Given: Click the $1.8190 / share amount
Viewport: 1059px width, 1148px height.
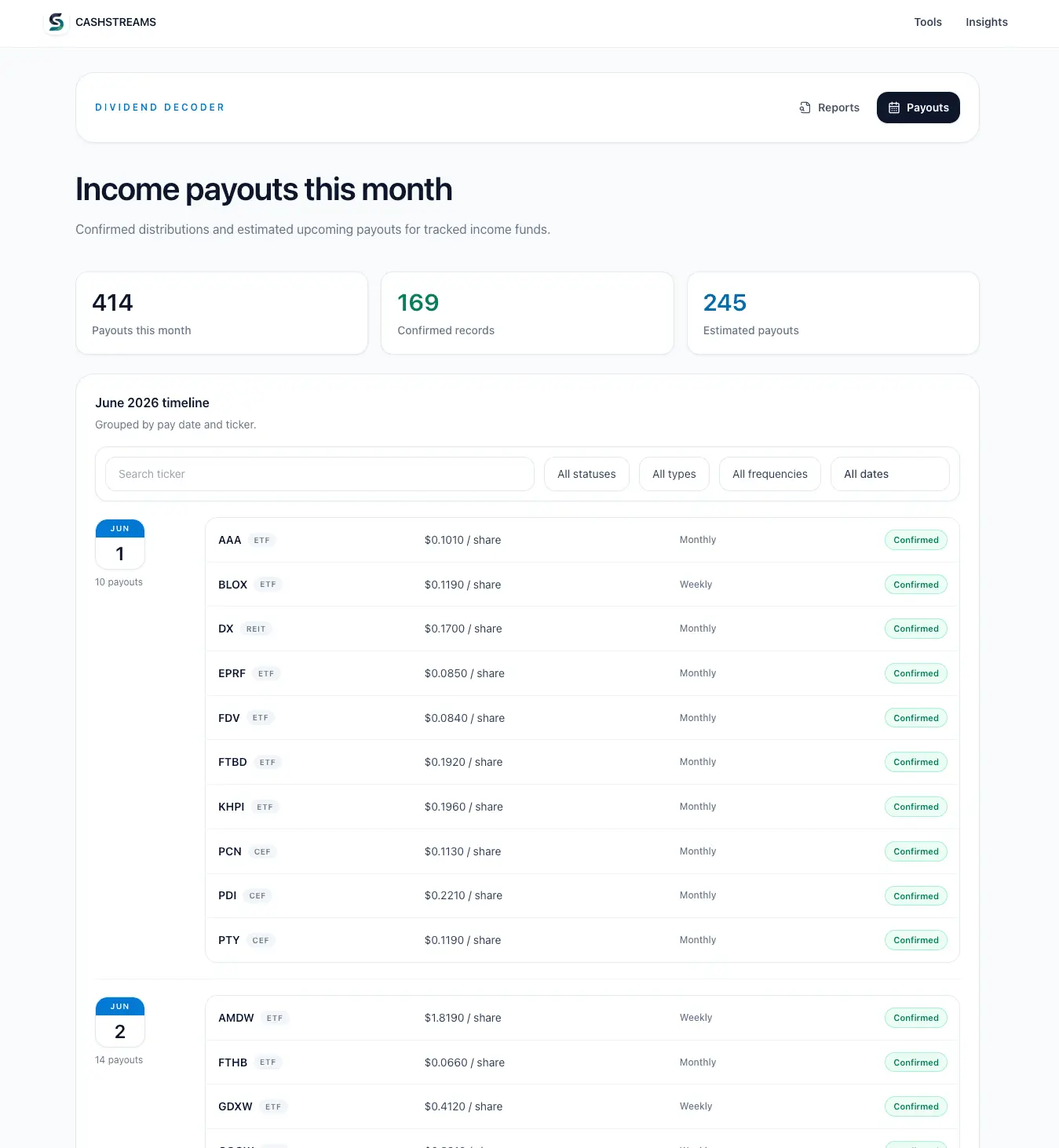Looking at the screenshot, I should tap(462, 1018).
